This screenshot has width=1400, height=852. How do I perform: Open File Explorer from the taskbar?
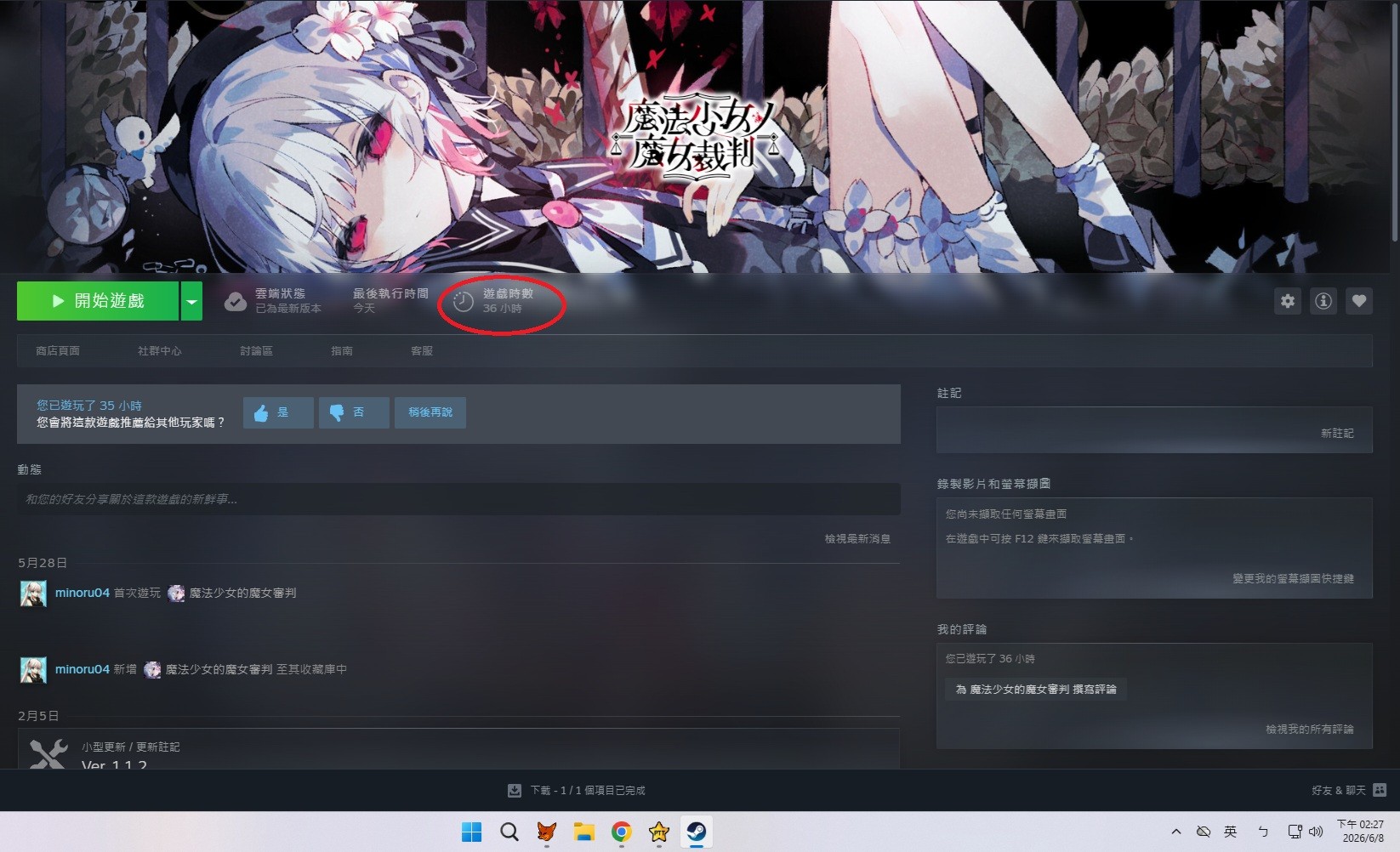[x=583, y=832]
